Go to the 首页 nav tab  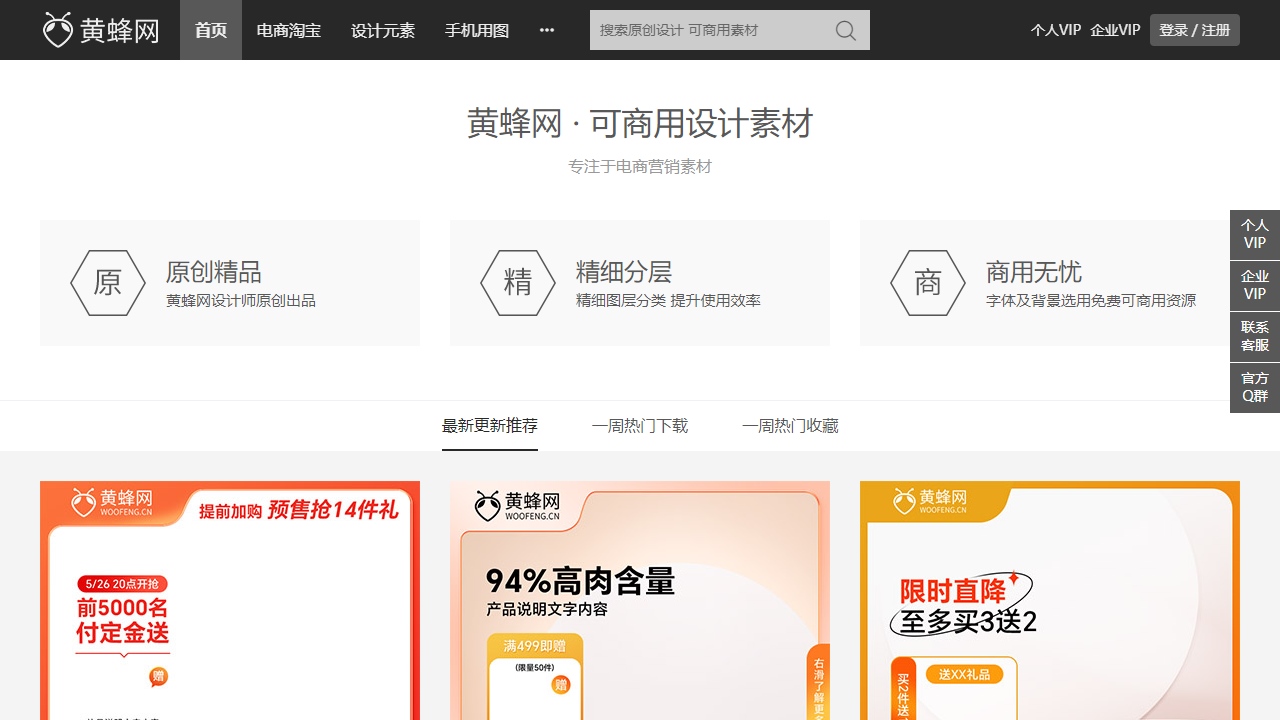211,30
